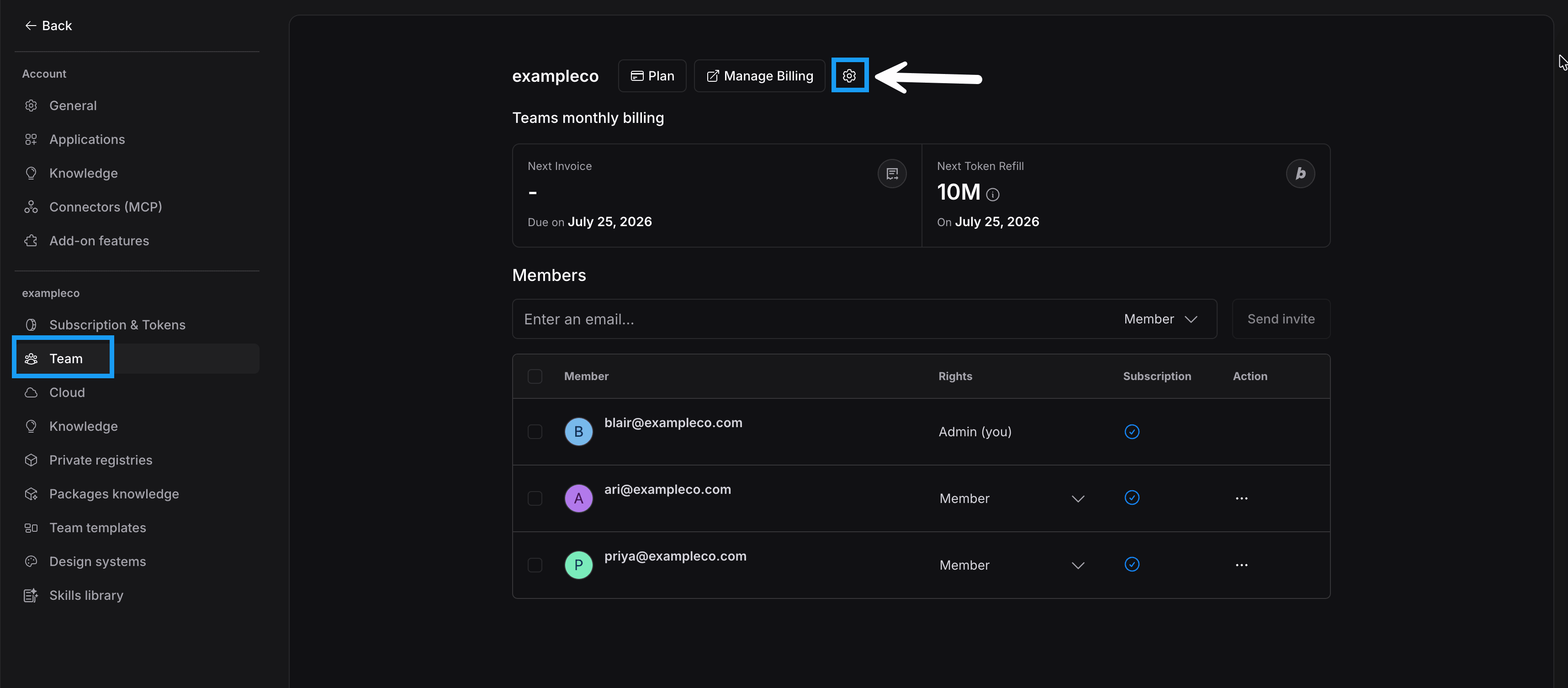This screenshot has height=688, width=1568.
Task: Click the Action column header
Action: [1250, 376]
